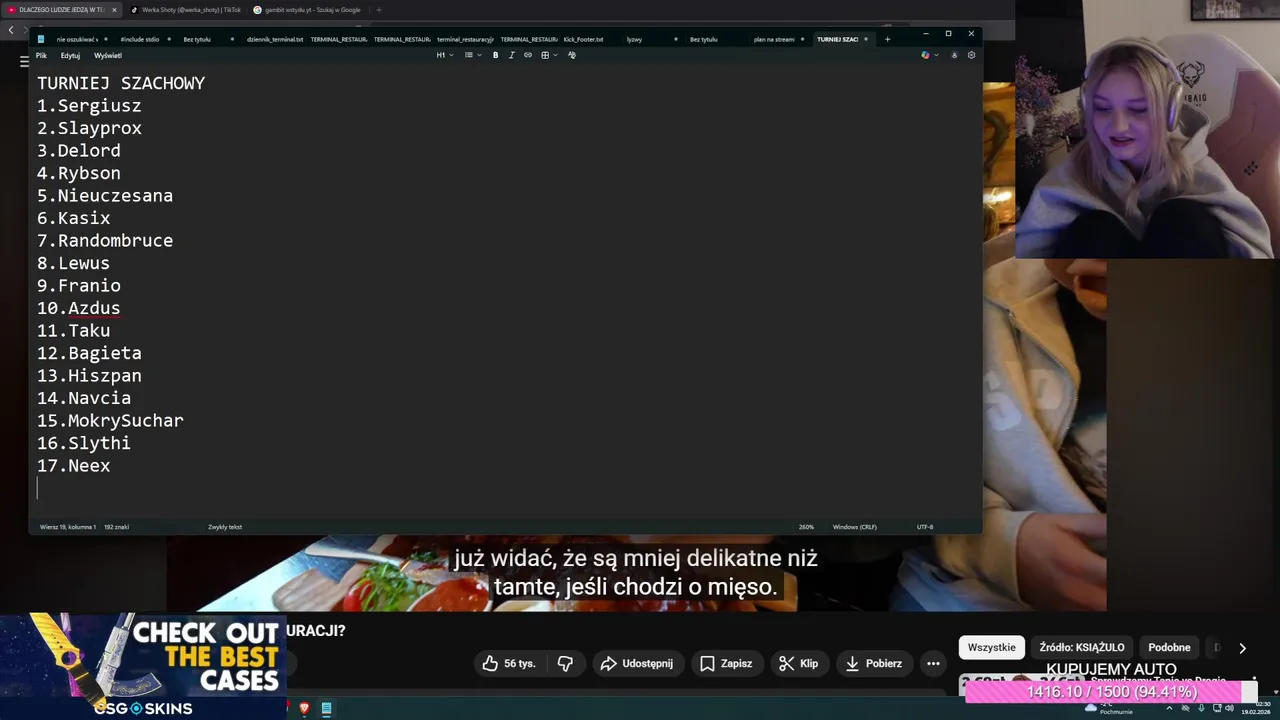Viewport: 1280px width, 720px height.
Task: Click the line 17.Neex
Action: [x=74, y=466]
